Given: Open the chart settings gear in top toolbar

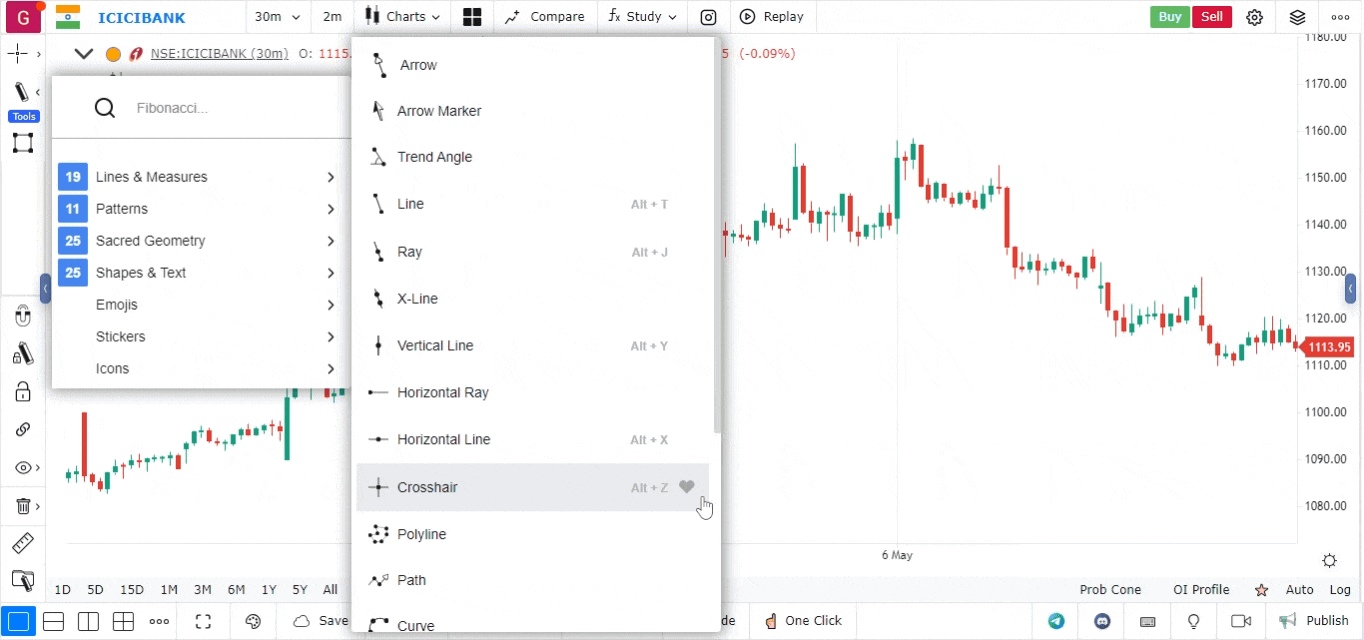Looking at the screenshot, I should tap(1255, 17).
